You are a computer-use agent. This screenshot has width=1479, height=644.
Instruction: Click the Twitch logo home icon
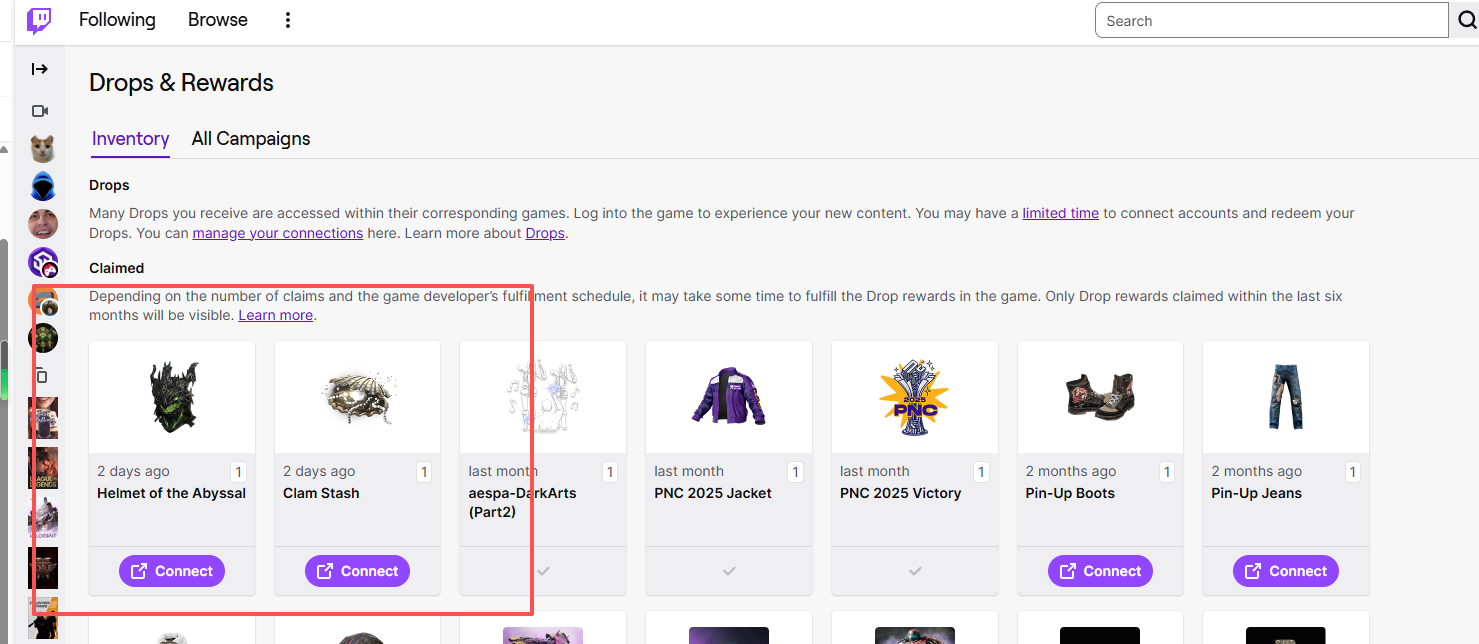coord(39,21)
